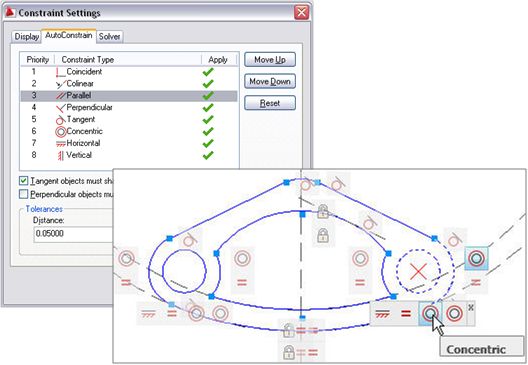The width and height of the screenshot is (528, 365).
Task: Select the Colinear row in the list
Action: (x=129, y=84)
